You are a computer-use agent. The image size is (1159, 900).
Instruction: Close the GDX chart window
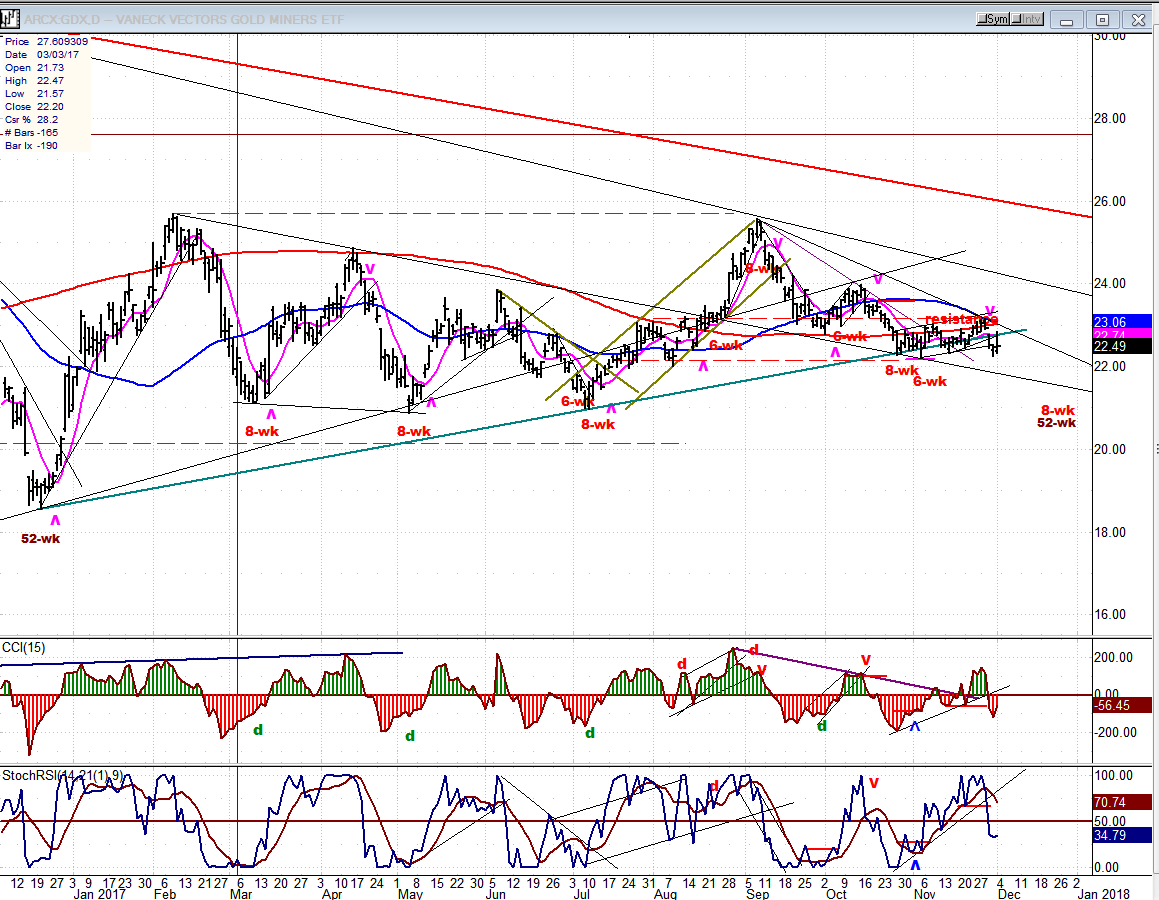pos(1137,19)
